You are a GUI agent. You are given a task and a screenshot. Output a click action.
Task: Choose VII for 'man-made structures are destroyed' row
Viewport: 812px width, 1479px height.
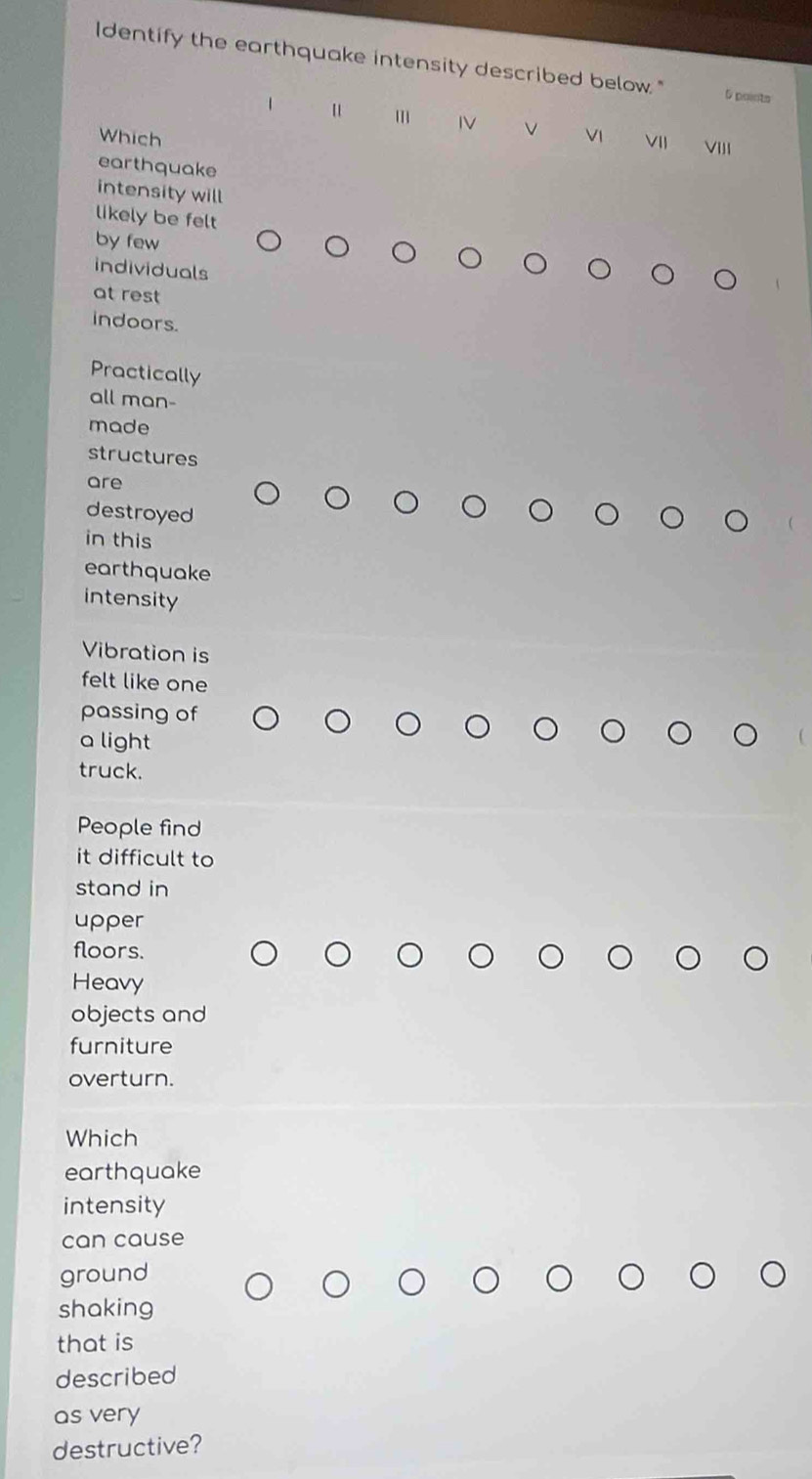670,516
